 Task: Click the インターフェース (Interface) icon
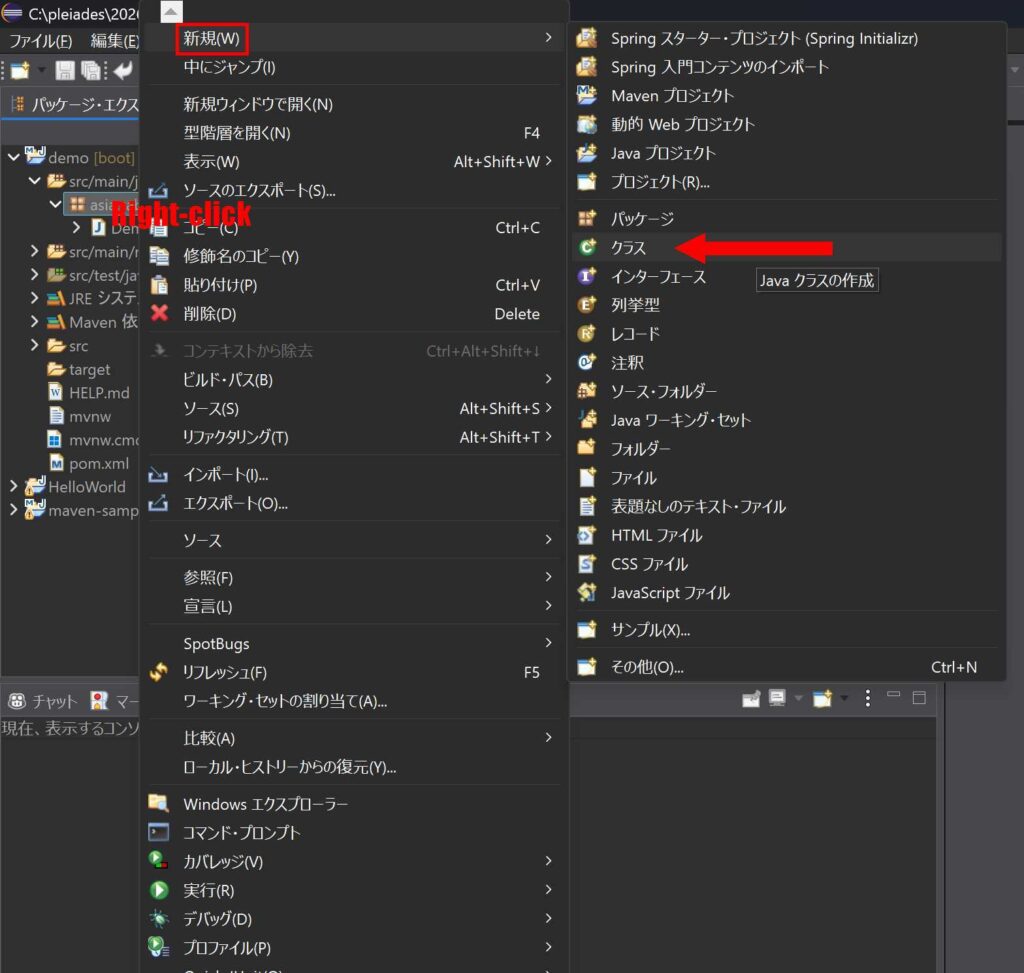coord(587,276)
